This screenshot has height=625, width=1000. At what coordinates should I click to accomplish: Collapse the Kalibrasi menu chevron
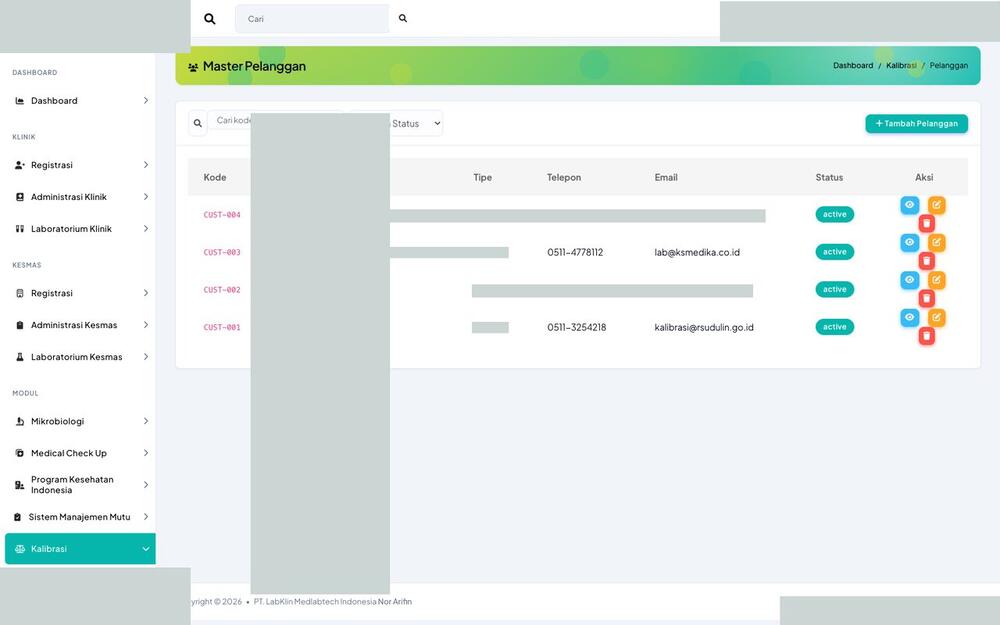click(146, 549)
